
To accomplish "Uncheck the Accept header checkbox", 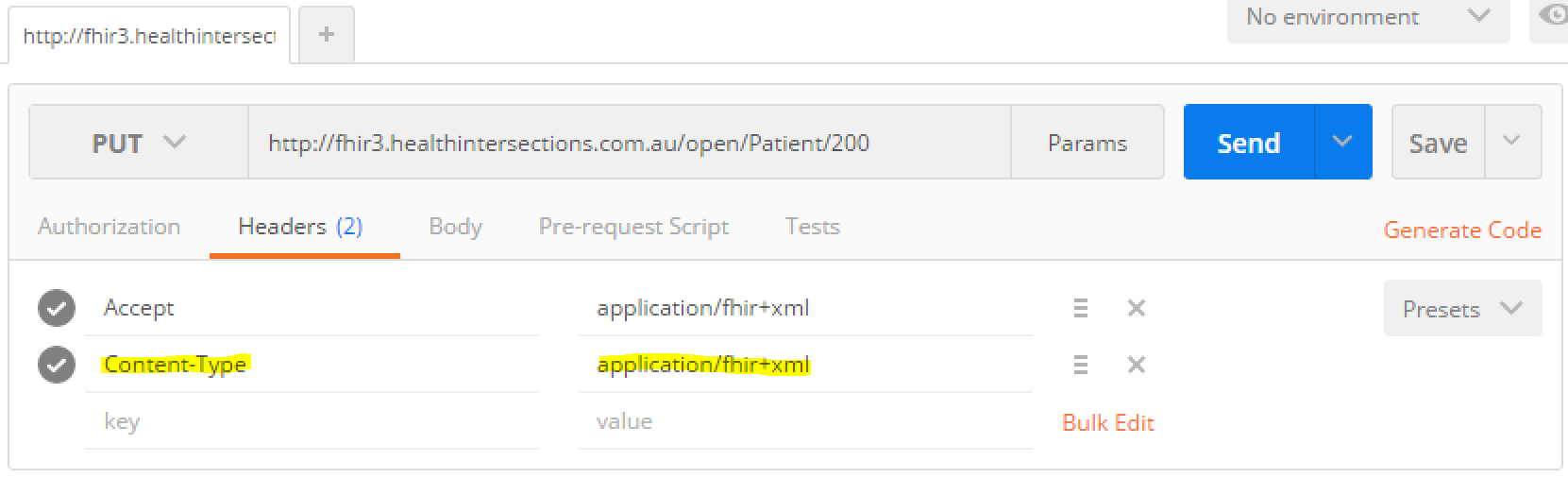I will [57, 308].
